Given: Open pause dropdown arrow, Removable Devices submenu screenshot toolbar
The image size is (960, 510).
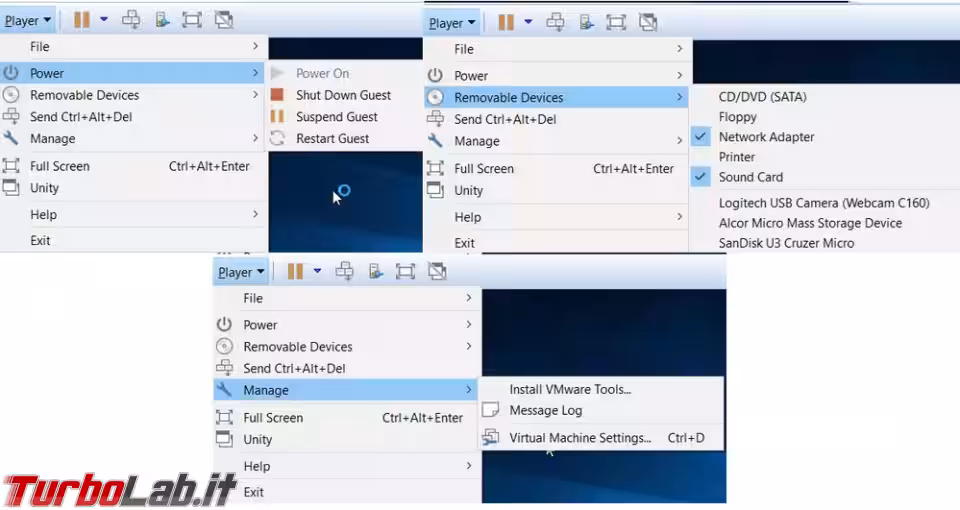Looking at the screenshot, I should coord(528,23).
